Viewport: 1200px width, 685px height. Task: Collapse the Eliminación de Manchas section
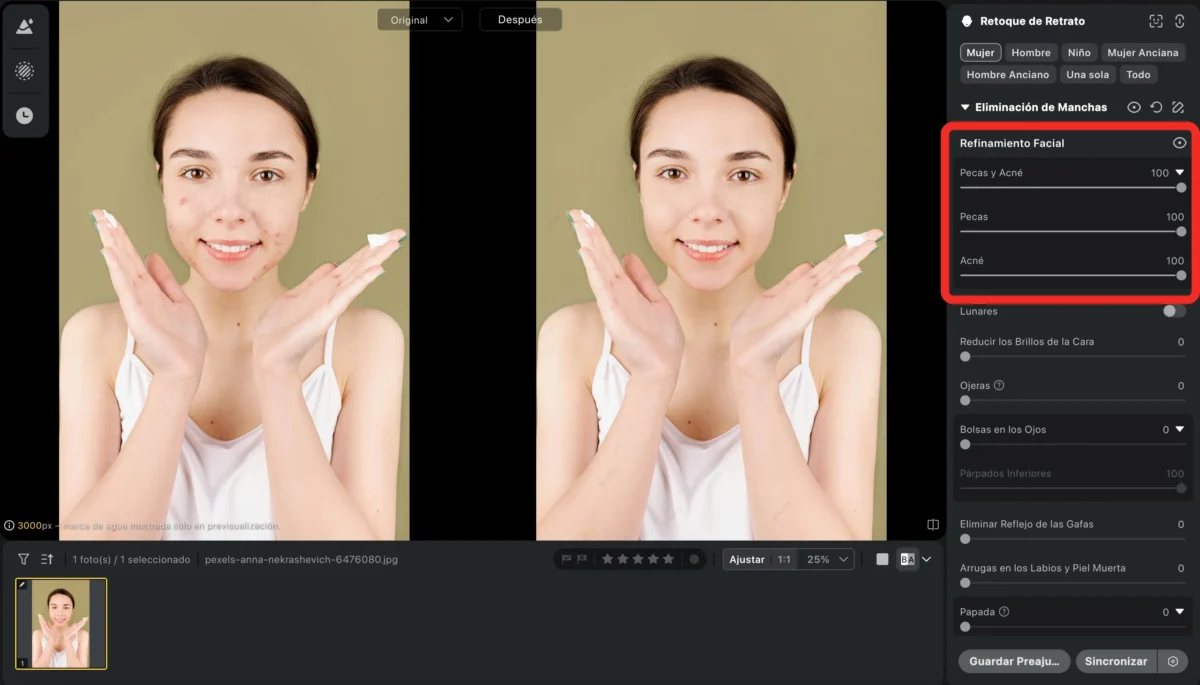pos(965,107)
